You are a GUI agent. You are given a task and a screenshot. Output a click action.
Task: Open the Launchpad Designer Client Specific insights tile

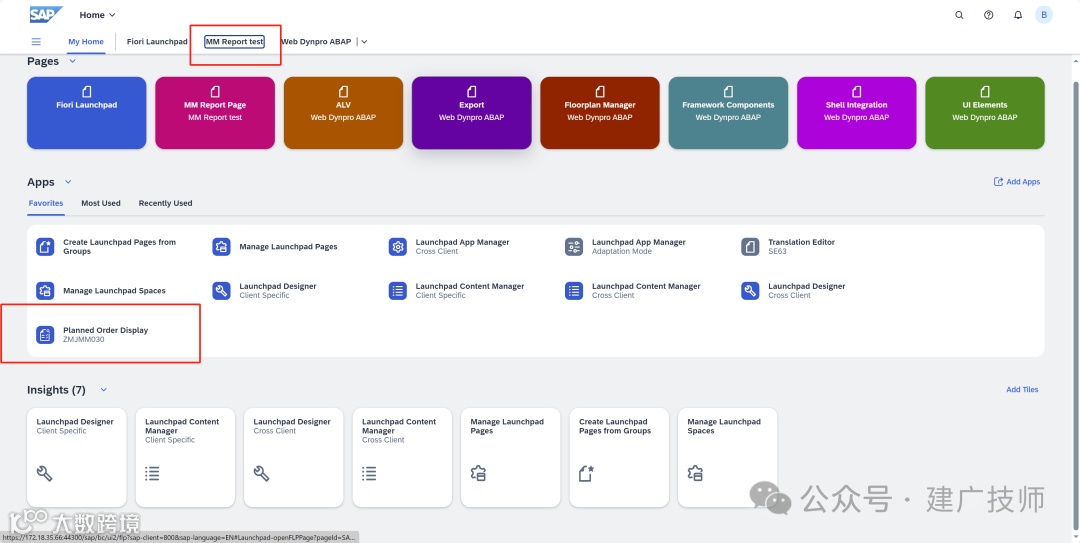point(76,458)
